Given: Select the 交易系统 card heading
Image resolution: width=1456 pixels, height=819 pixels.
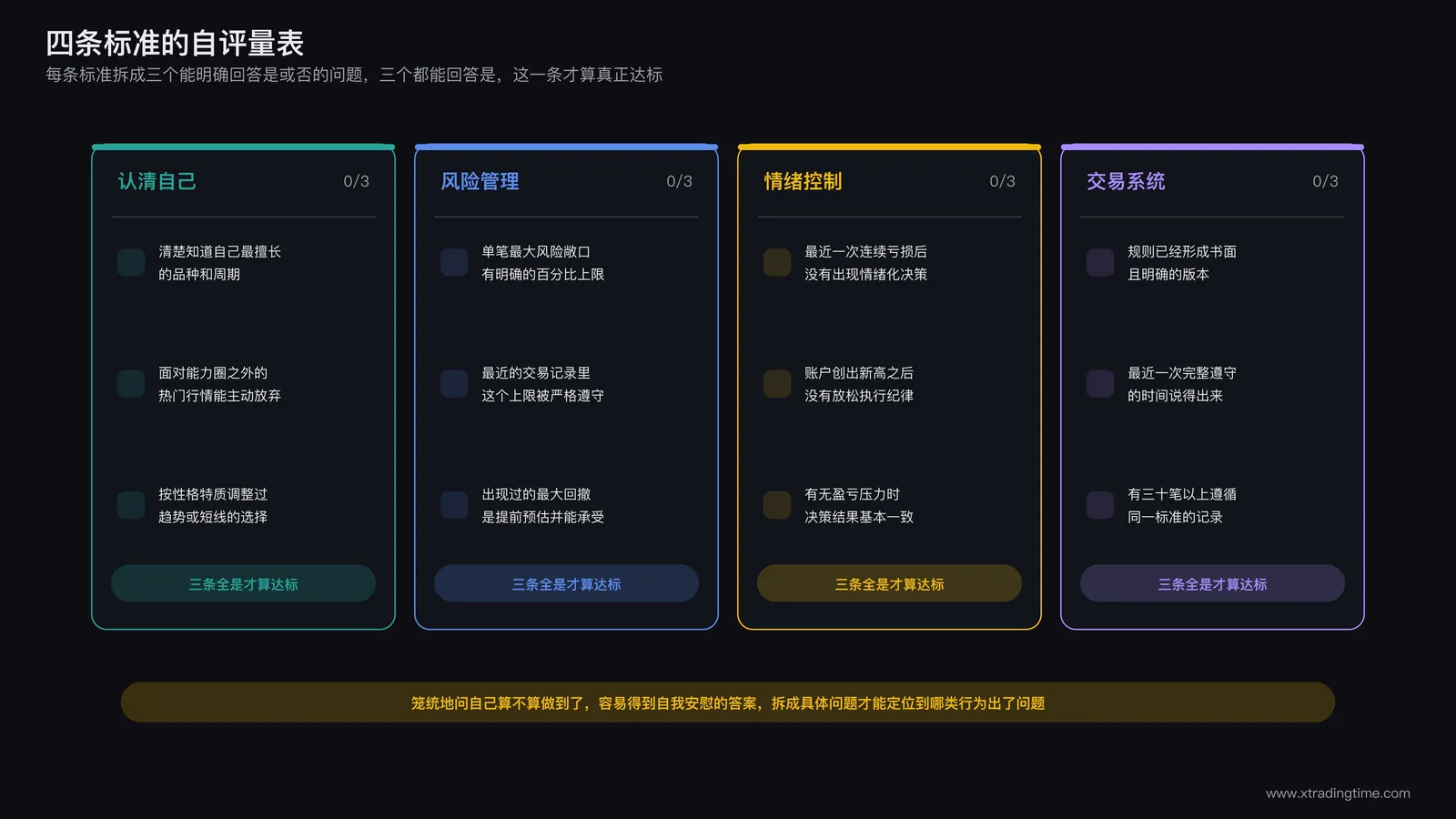Looking at the screenshot, I should click(1127, 181).
